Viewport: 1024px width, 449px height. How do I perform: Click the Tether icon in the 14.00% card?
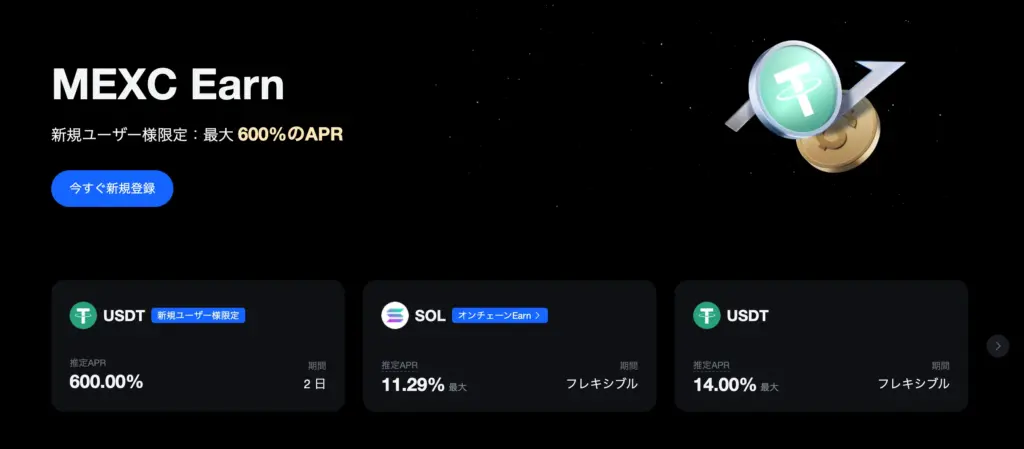click(x=707, y=316)
